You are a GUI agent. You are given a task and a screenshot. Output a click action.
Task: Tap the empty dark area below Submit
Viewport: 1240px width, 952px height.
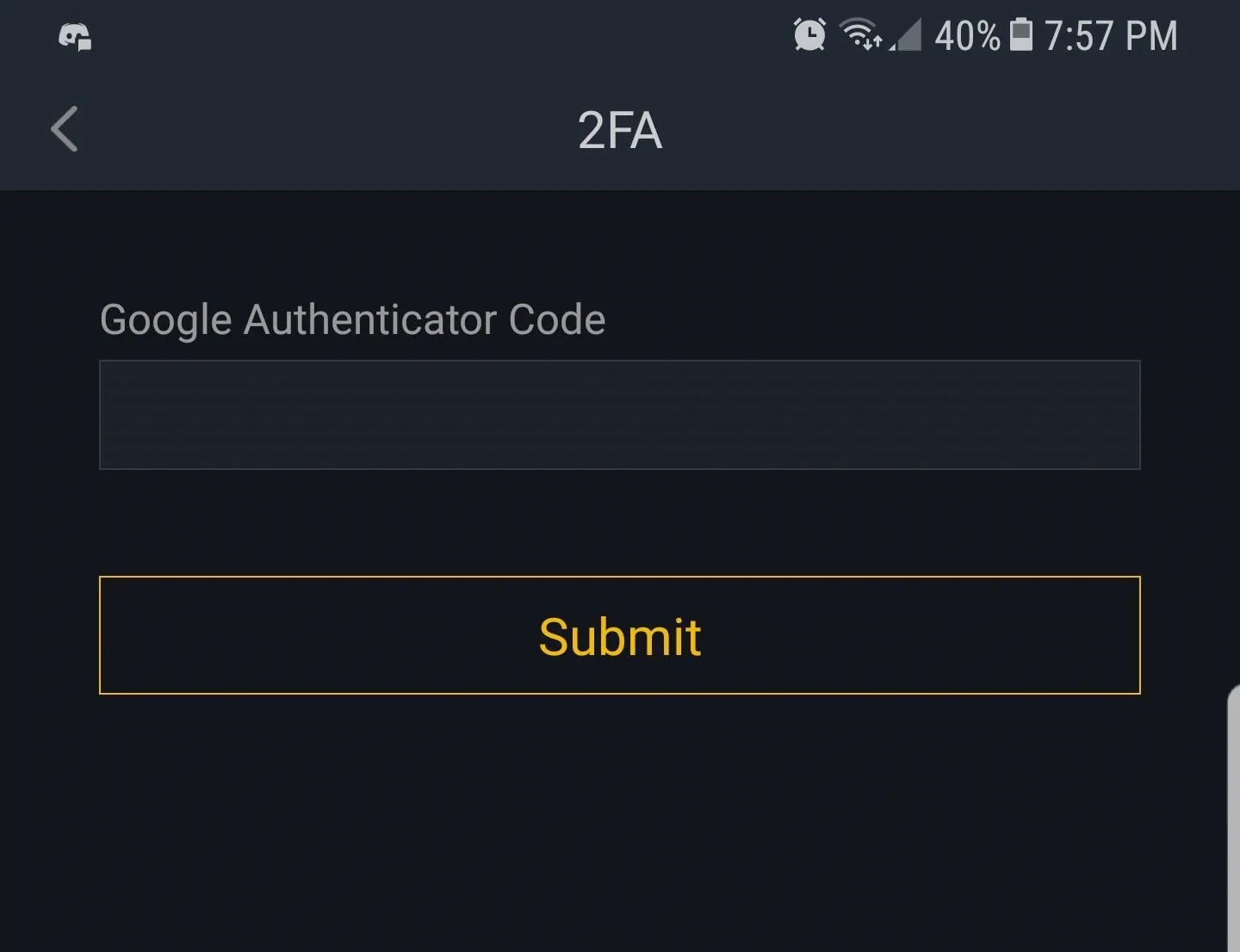[x=620, y=818]
